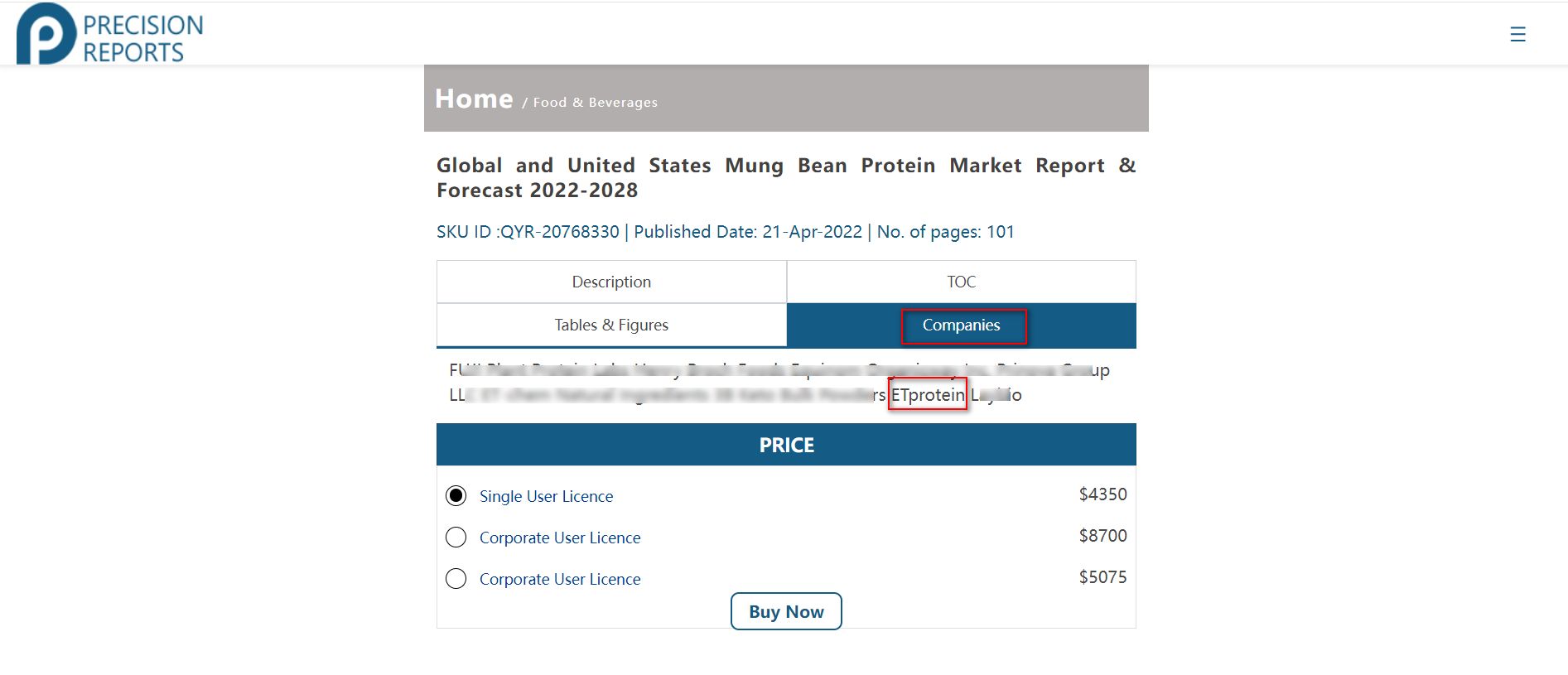The height and width of the screenshot is (675, 1568).
Task: Choose the $5075 Corporate User Licence radio
Action: [456, 578]
